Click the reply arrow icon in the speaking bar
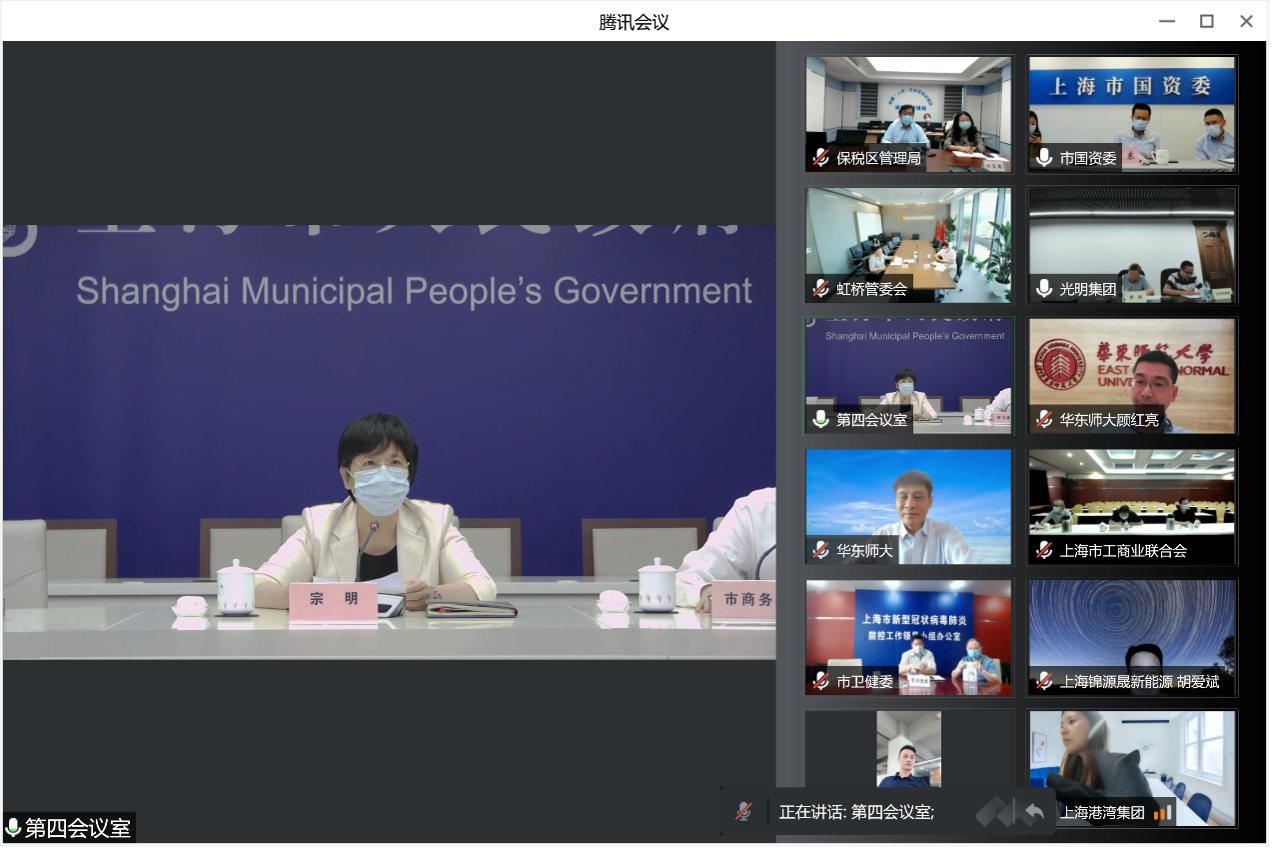This screenshot has height=849, width=1274. (x=1034, y=812)
